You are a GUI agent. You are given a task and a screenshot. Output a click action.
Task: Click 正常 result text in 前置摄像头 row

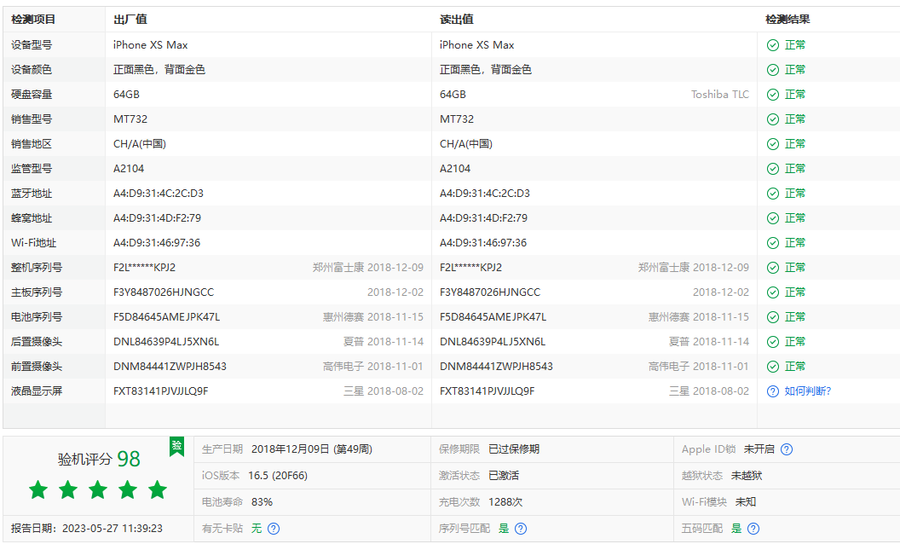click(795, 367)
